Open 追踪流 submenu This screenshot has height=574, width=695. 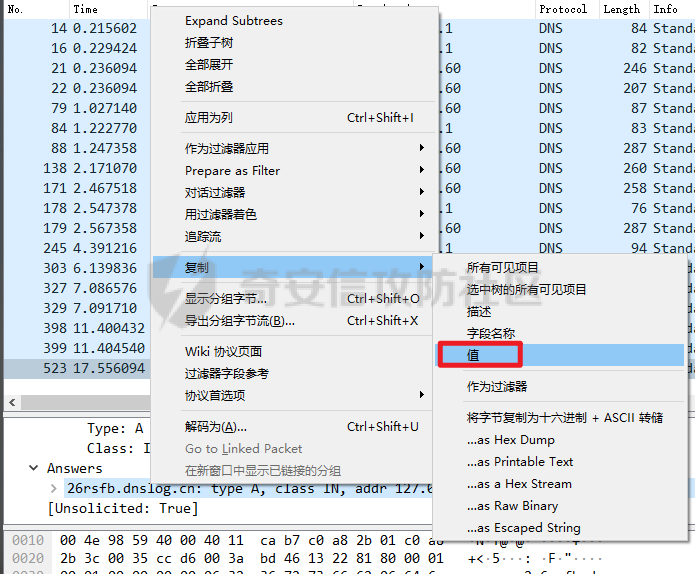tap(203, 237)
